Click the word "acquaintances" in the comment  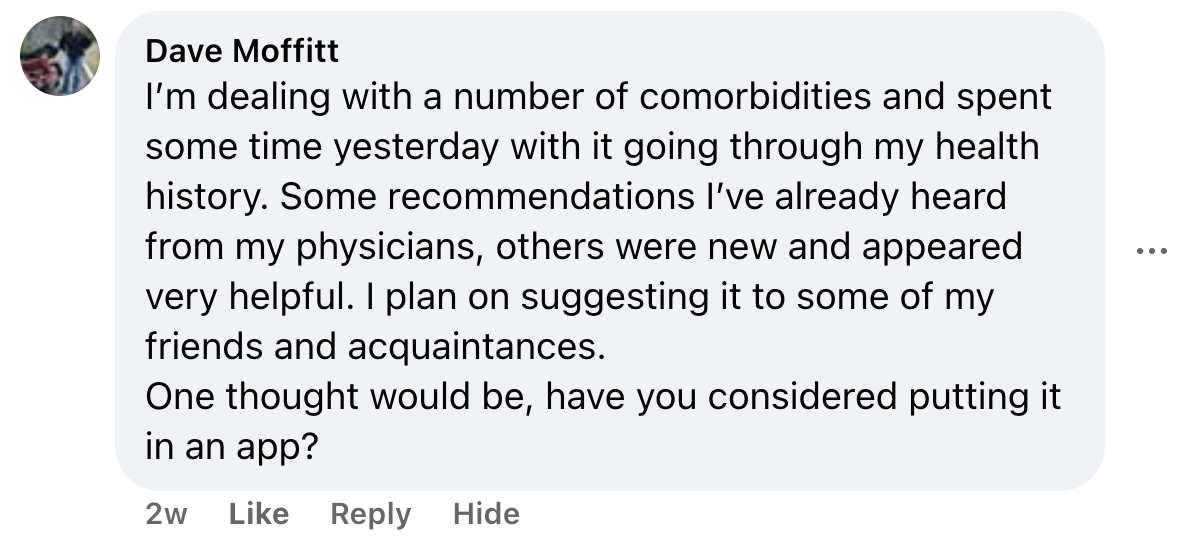tap(477, 347)
